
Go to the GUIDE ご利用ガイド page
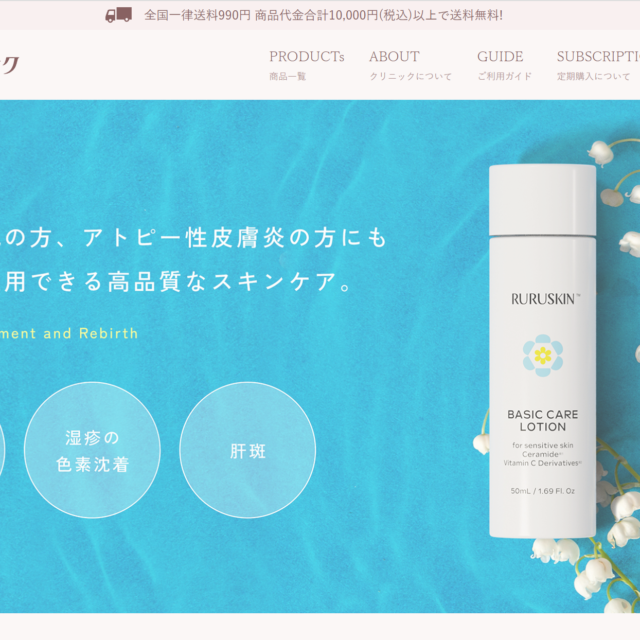[504, 65]
